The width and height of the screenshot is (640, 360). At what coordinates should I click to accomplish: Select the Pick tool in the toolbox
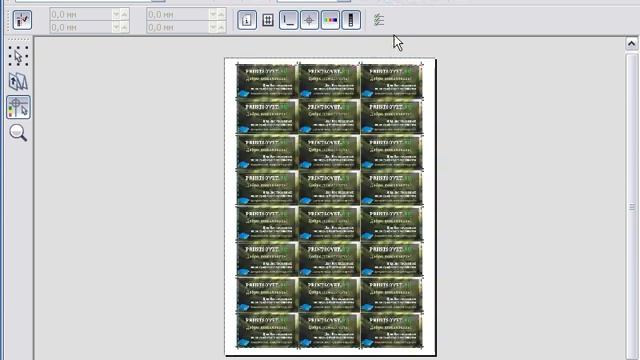coord(18,56)
